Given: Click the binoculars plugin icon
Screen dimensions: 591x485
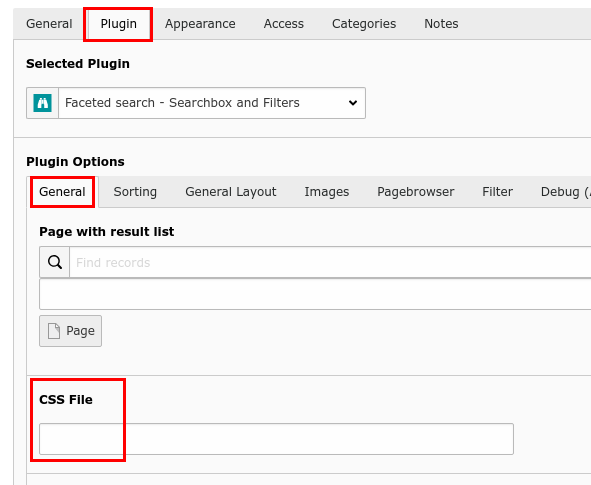Looking at the screenshot, I should point(43,103).
